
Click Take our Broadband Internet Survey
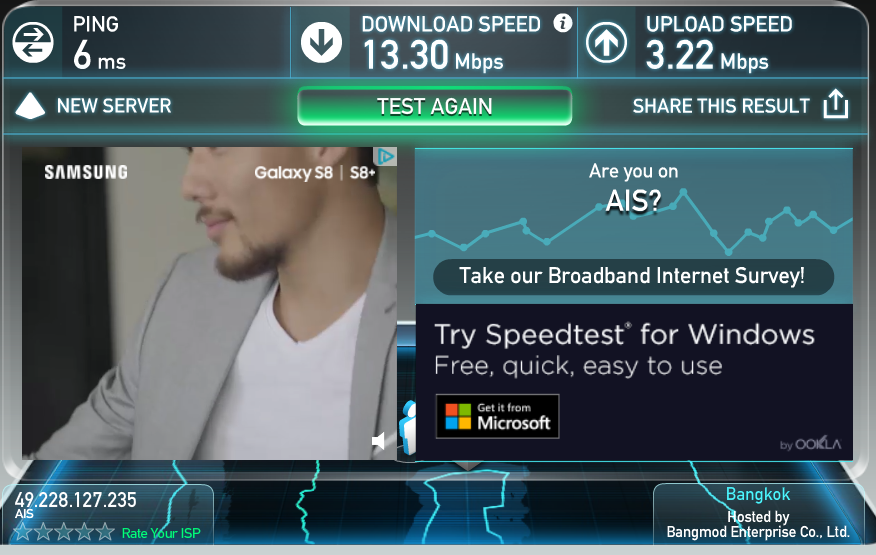[x=633, y=277]
